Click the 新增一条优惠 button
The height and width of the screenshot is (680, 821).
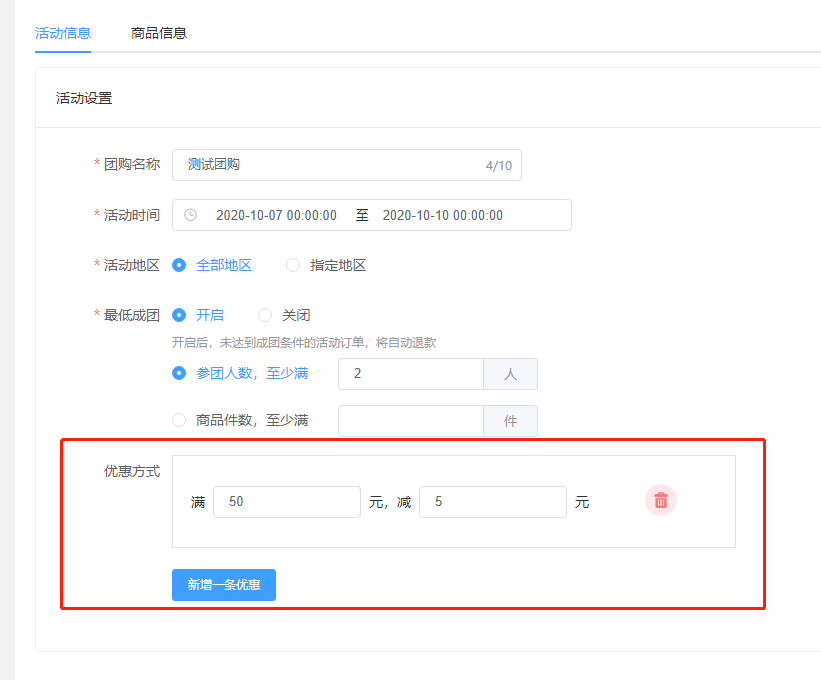224,585
